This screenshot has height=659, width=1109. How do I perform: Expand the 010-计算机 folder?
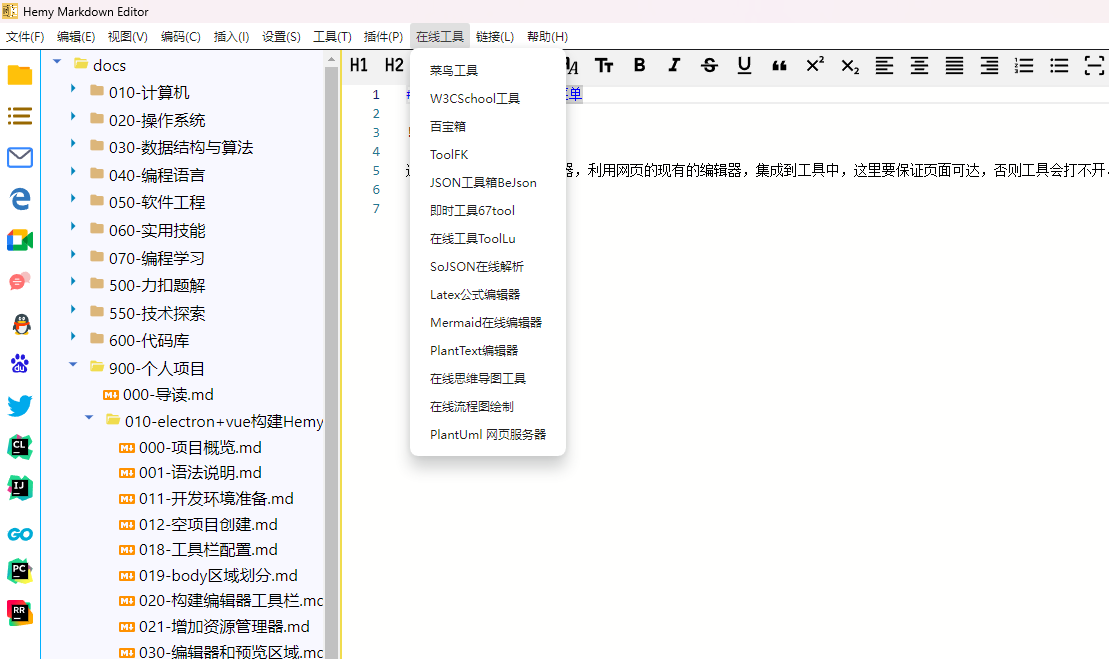(73, 90)
